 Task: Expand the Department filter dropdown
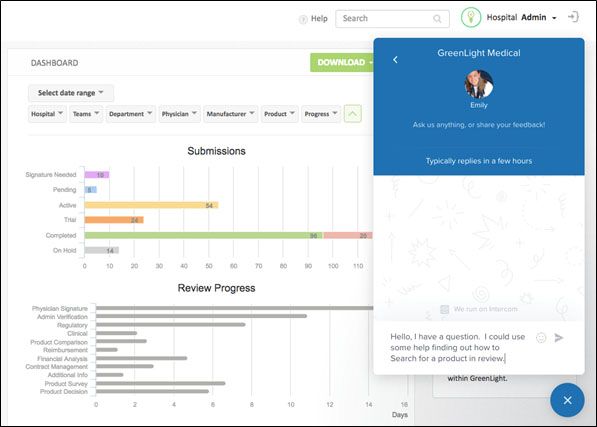[x=131, y=114]
